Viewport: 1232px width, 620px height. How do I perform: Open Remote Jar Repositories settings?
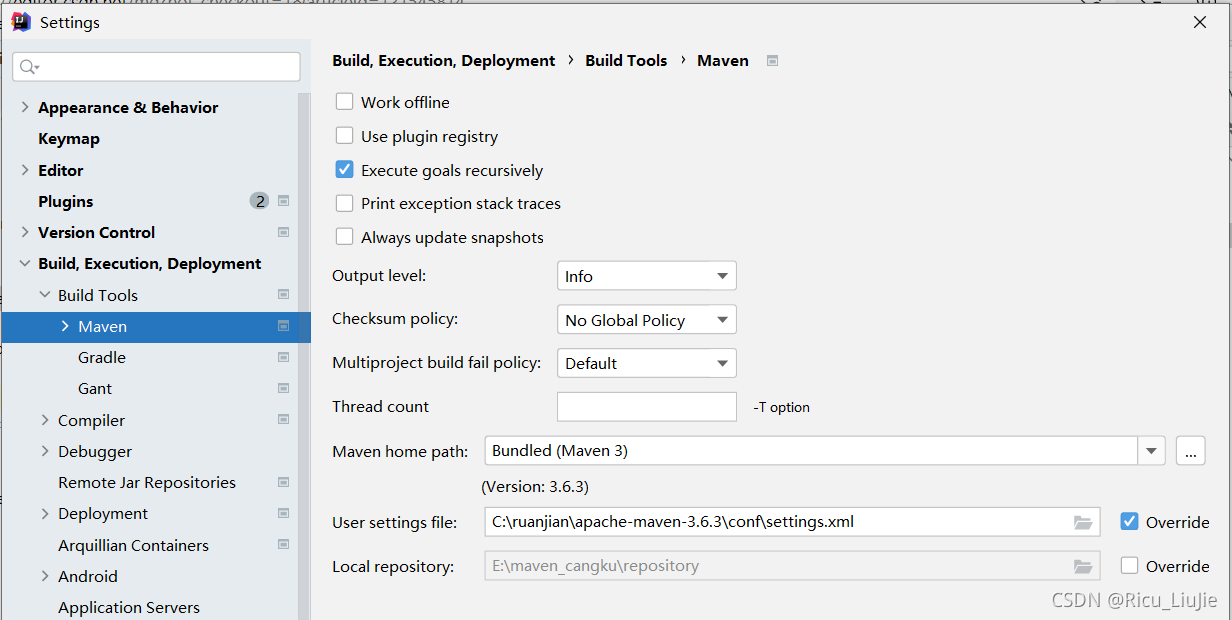149,482
